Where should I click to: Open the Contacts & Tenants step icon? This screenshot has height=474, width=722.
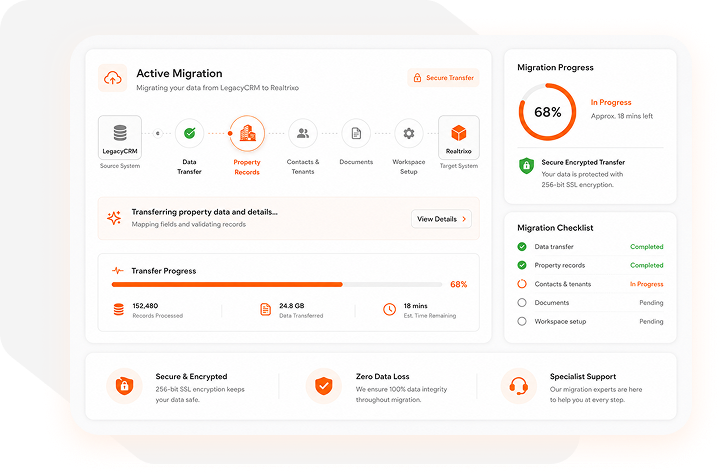[x=303, y=133]
